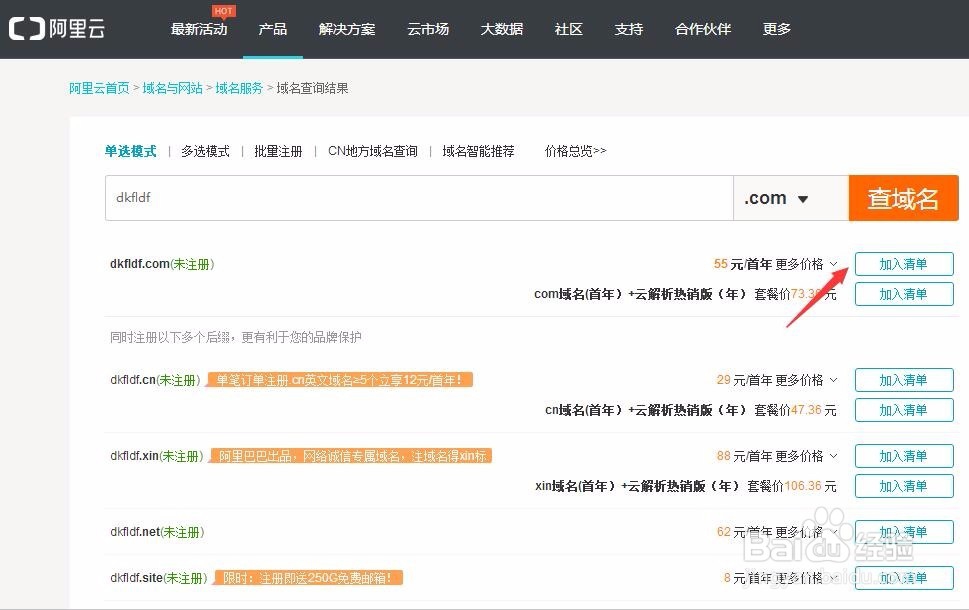969x610 pixels.
Task: Add dkfldf.net 62元 to list
Action: pos(904,532)
